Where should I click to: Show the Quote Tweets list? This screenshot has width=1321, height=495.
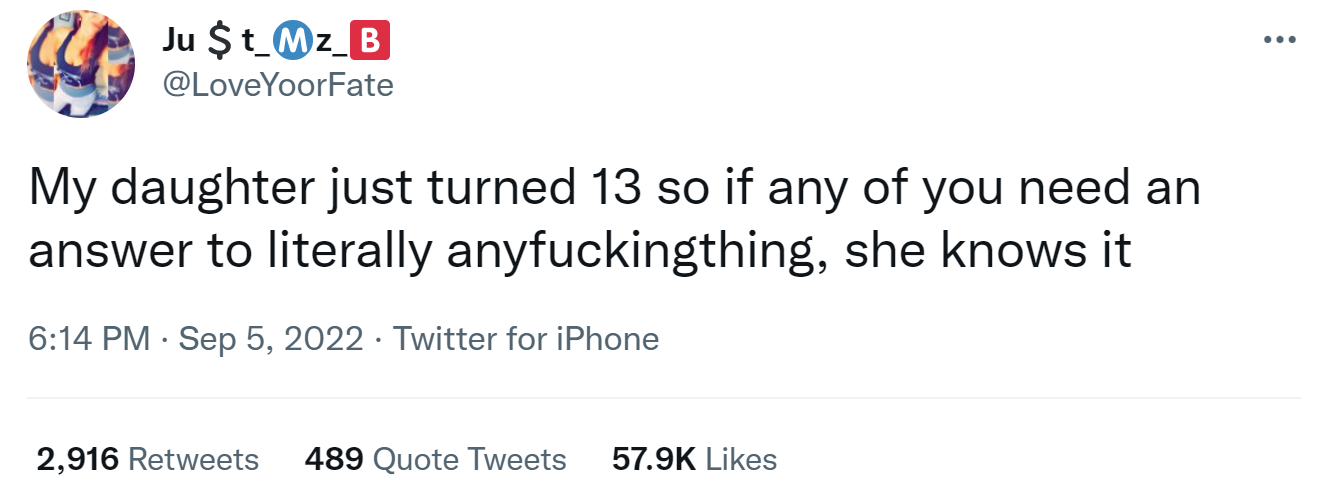click(435, 459)
